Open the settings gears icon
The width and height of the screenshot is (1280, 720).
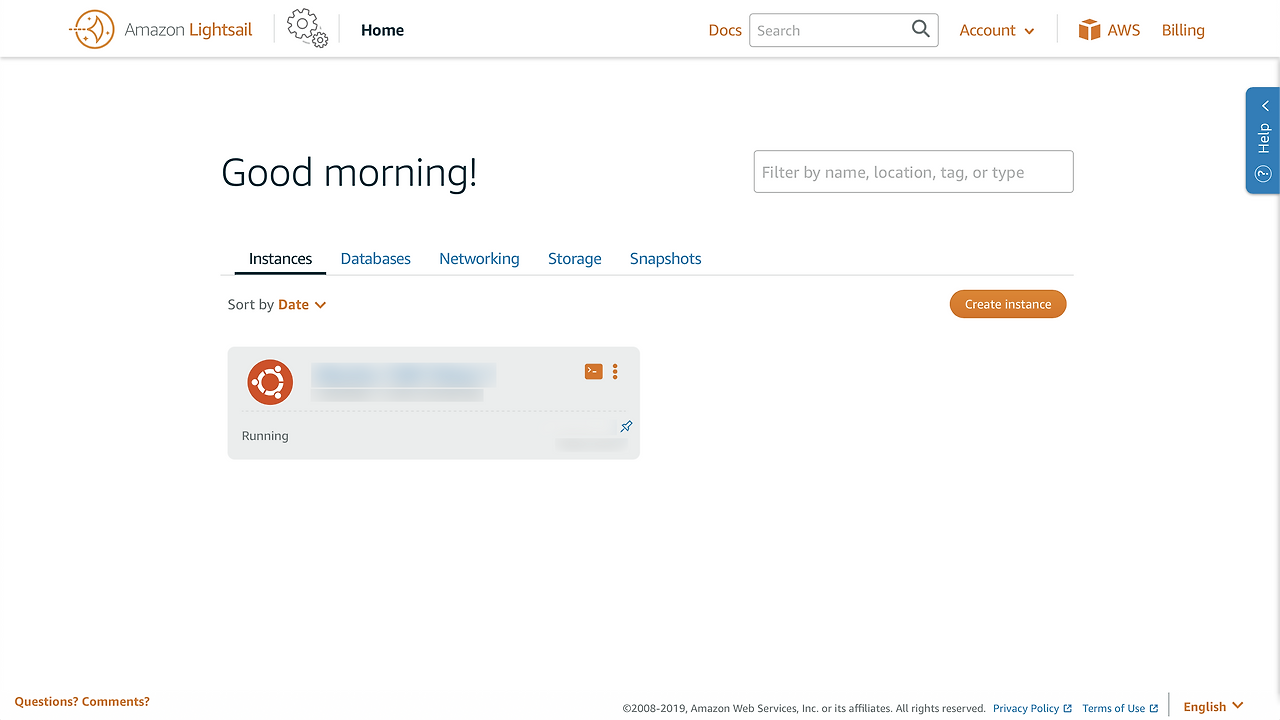[307, 29]
